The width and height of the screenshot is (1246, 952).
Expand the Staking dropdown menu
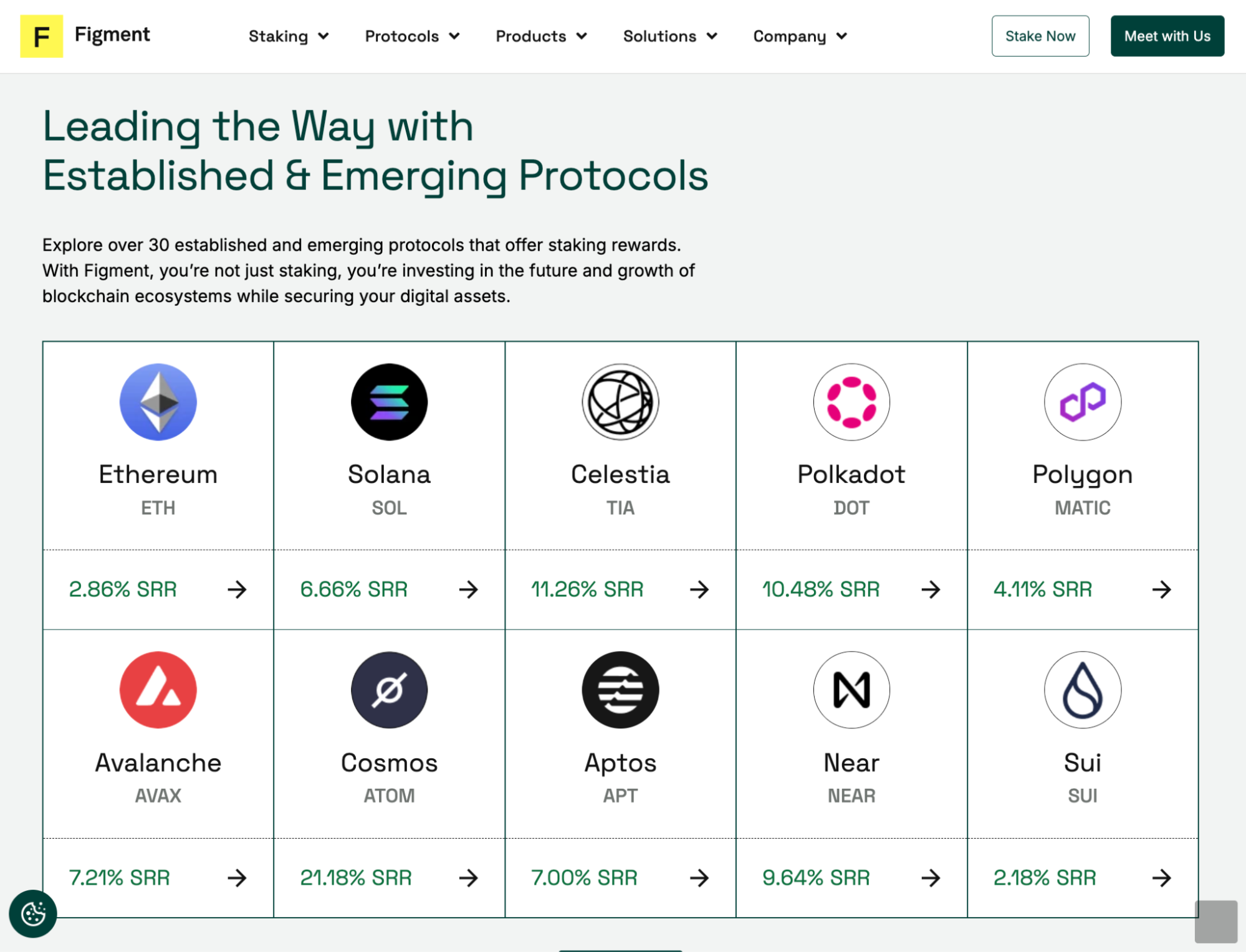tap(288, 36)
